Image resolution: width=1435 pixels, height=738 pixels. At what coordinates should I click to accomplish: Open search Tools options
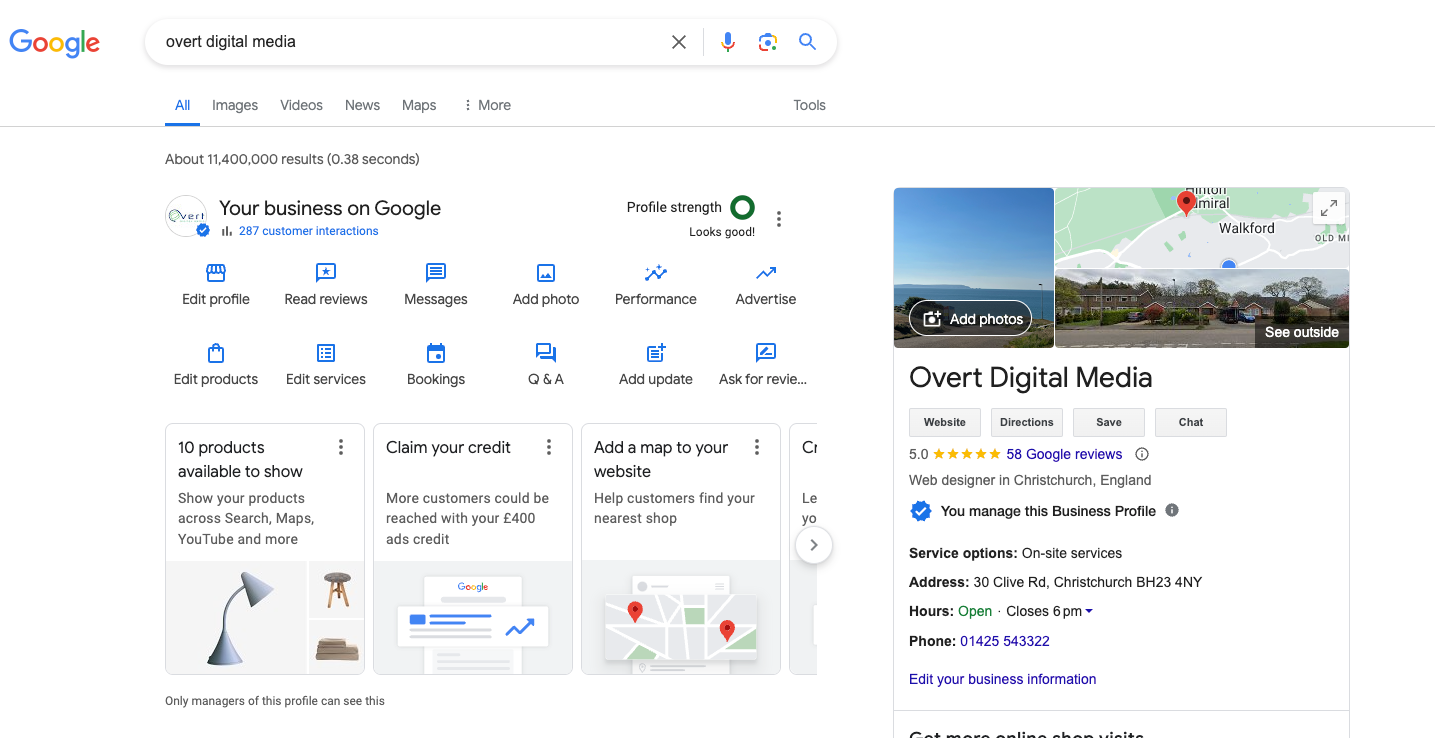click(x=809, y=105)
